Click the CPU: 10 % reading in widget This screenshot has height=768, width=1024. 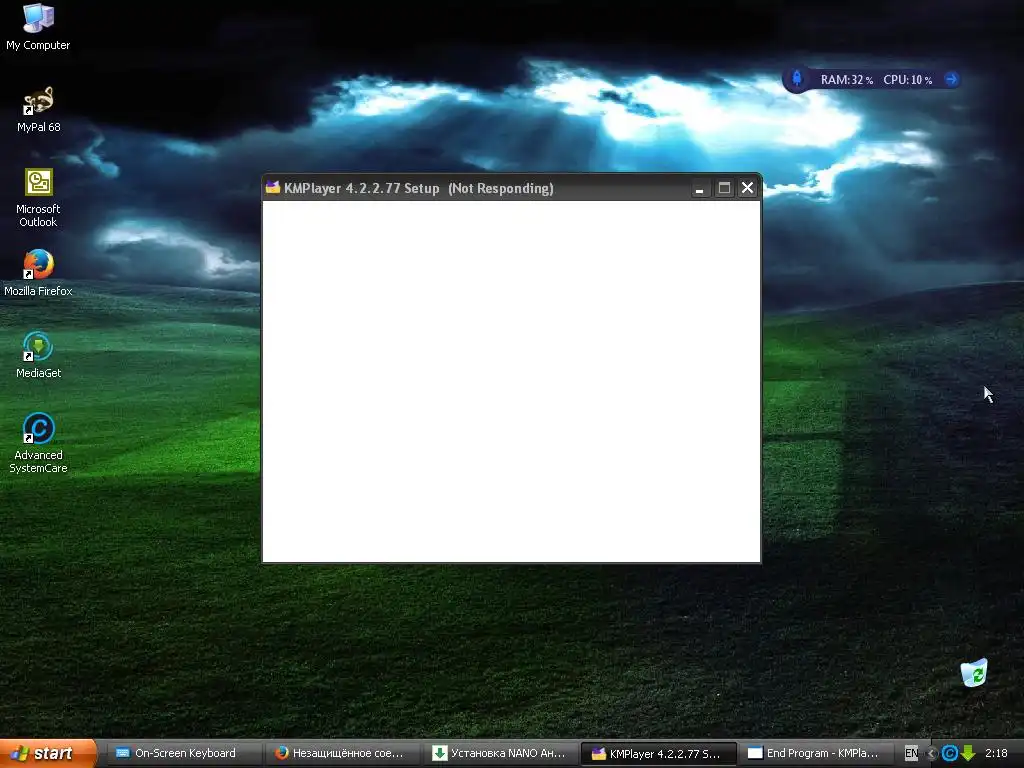click(907, 80)
